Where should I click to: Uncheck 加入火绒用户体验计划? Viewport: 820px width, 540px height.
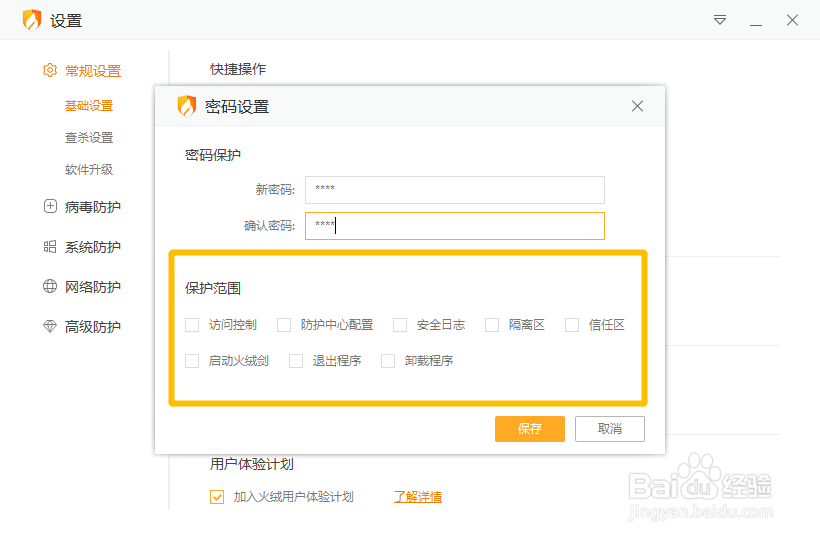click(217, 497)
